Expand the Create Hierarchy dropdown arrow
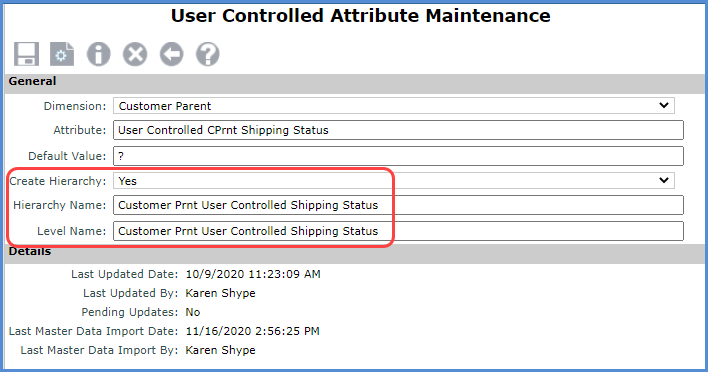This screenshot has width=708, height=372. coord(663,181)
